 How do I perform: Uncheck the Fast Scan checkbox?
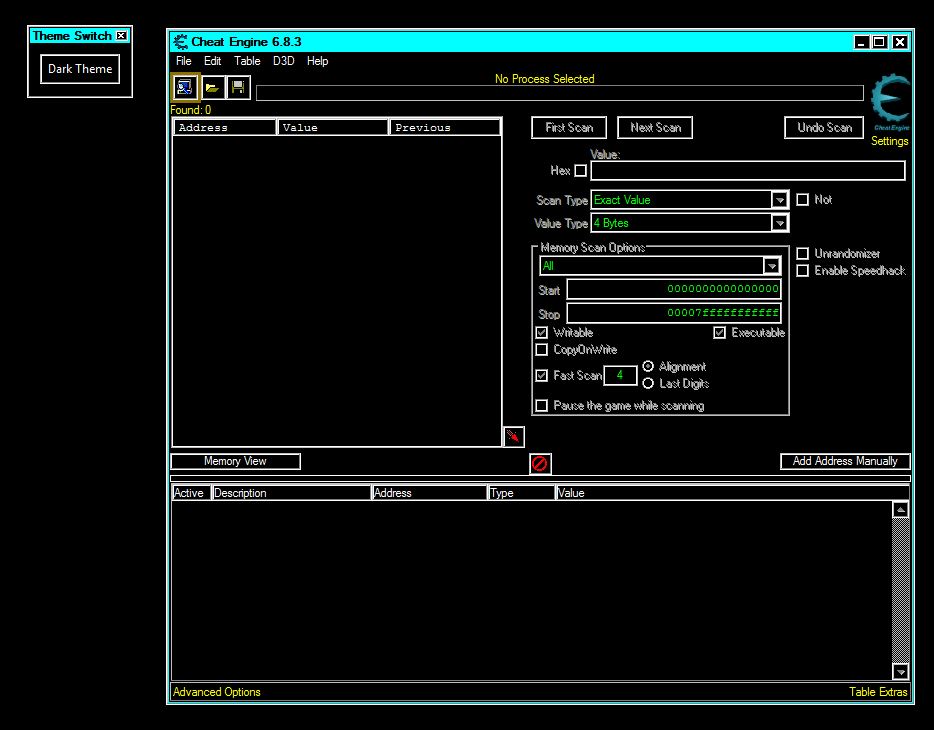(x=541, y=375)
